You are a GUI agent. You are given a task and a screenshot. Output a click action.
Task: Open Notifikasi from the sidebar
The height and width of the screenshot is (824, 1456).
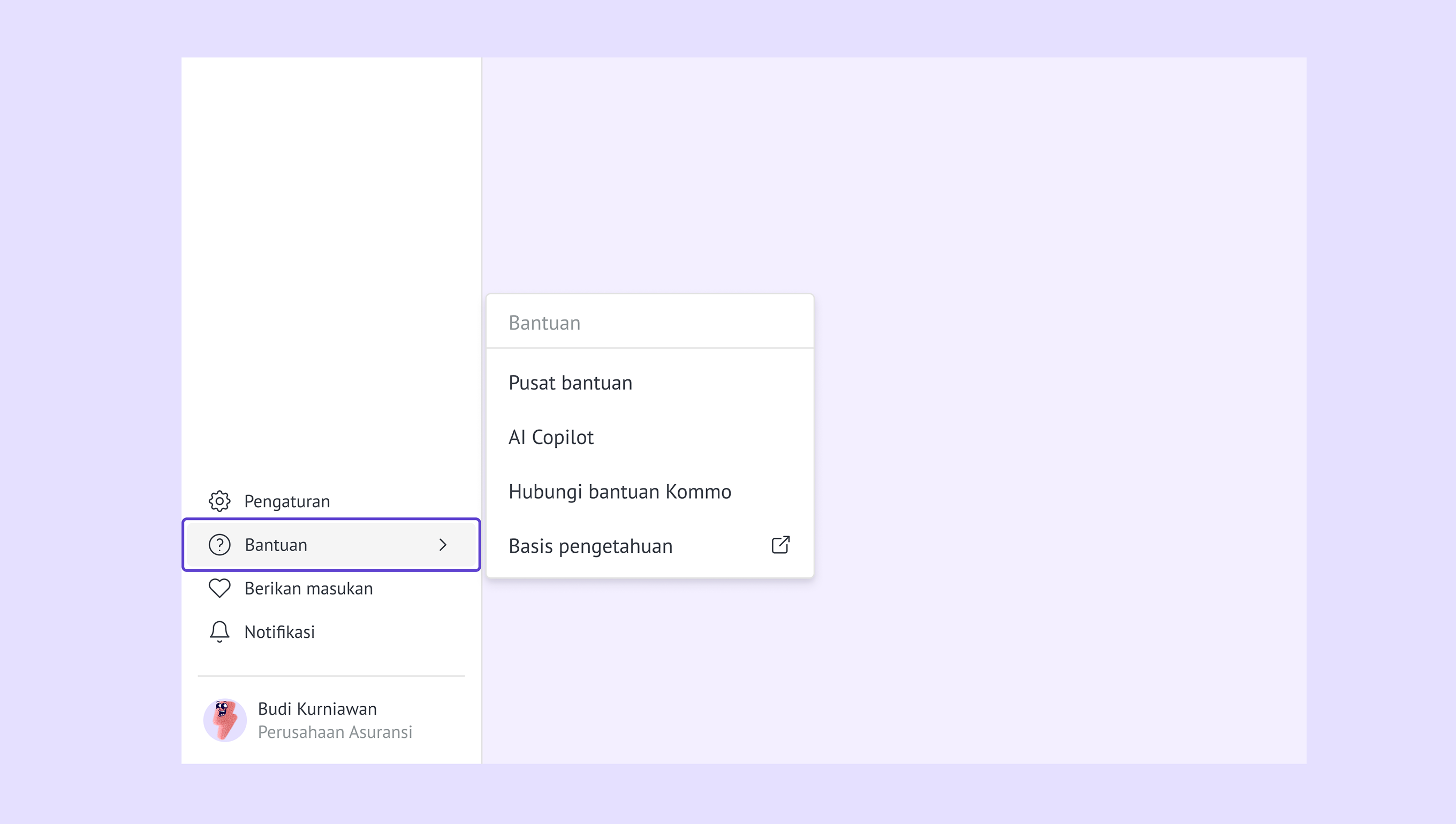(x=279, y=632)
